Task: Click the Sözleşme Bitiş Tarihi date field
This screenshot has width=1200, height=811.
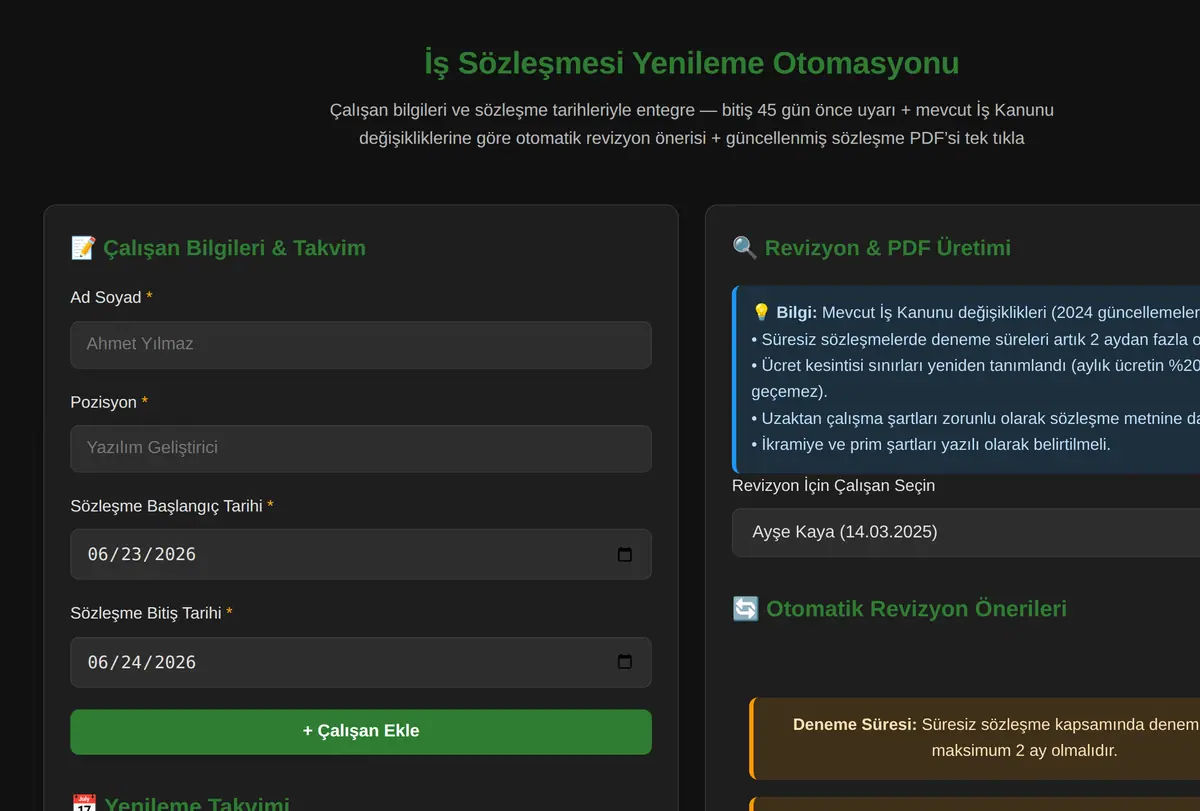Action: [x=361, y=662]
